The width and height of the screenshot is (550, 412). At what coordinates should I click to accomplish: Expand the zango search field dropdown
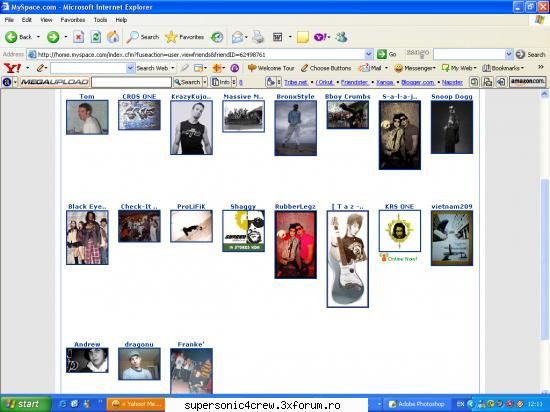(509, 54)
